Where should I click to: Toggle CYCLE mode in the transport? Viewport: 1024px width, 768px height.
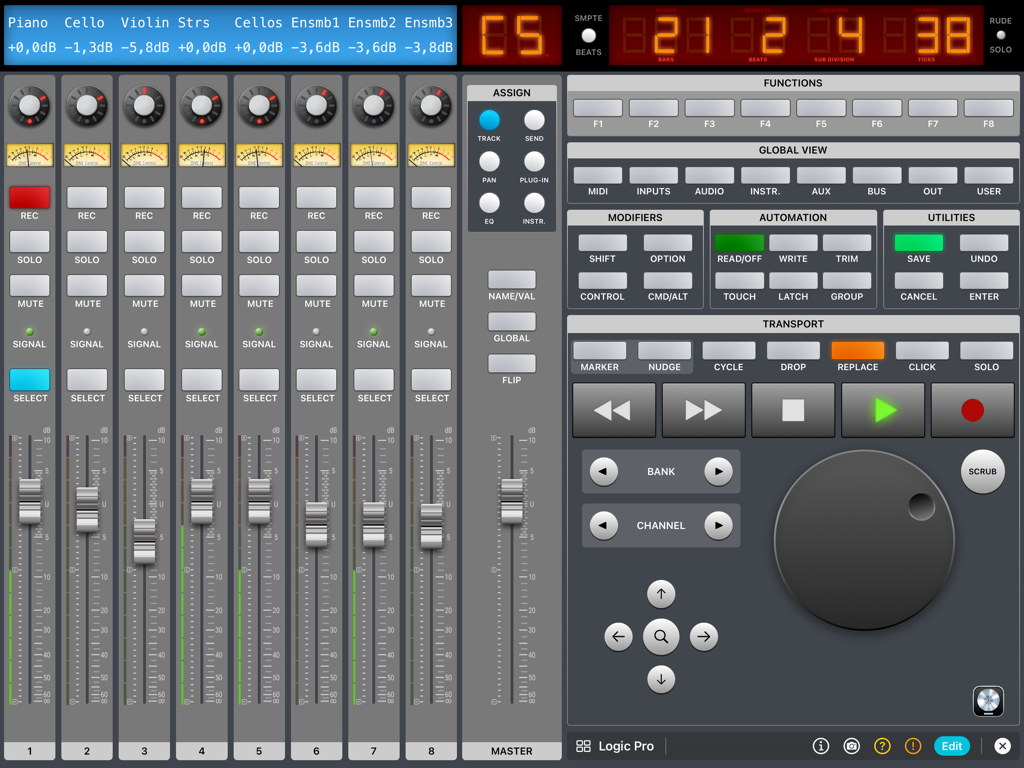[x=728, y=355]
